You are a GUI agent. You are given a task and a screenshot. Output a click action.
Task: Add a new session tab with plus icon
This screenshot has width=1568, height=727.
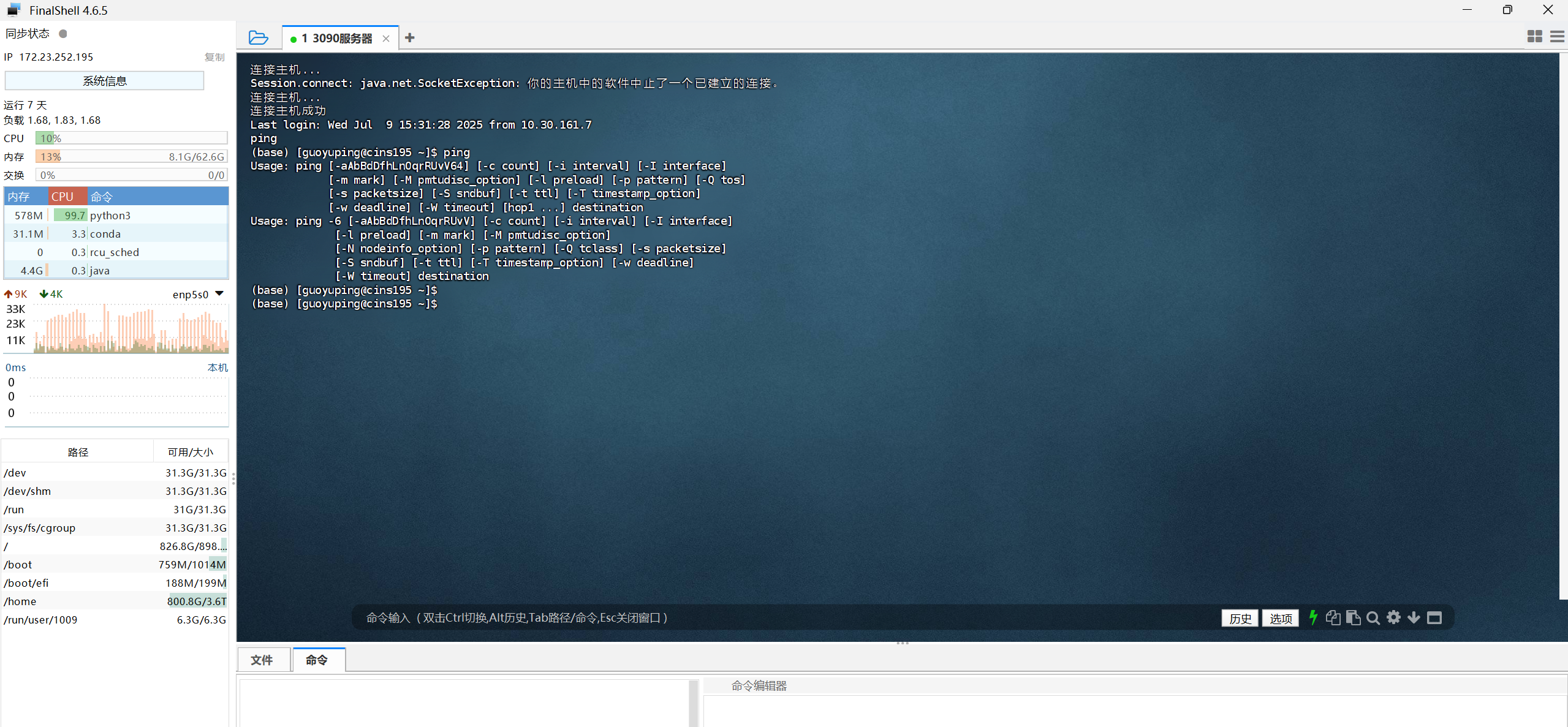410,38
